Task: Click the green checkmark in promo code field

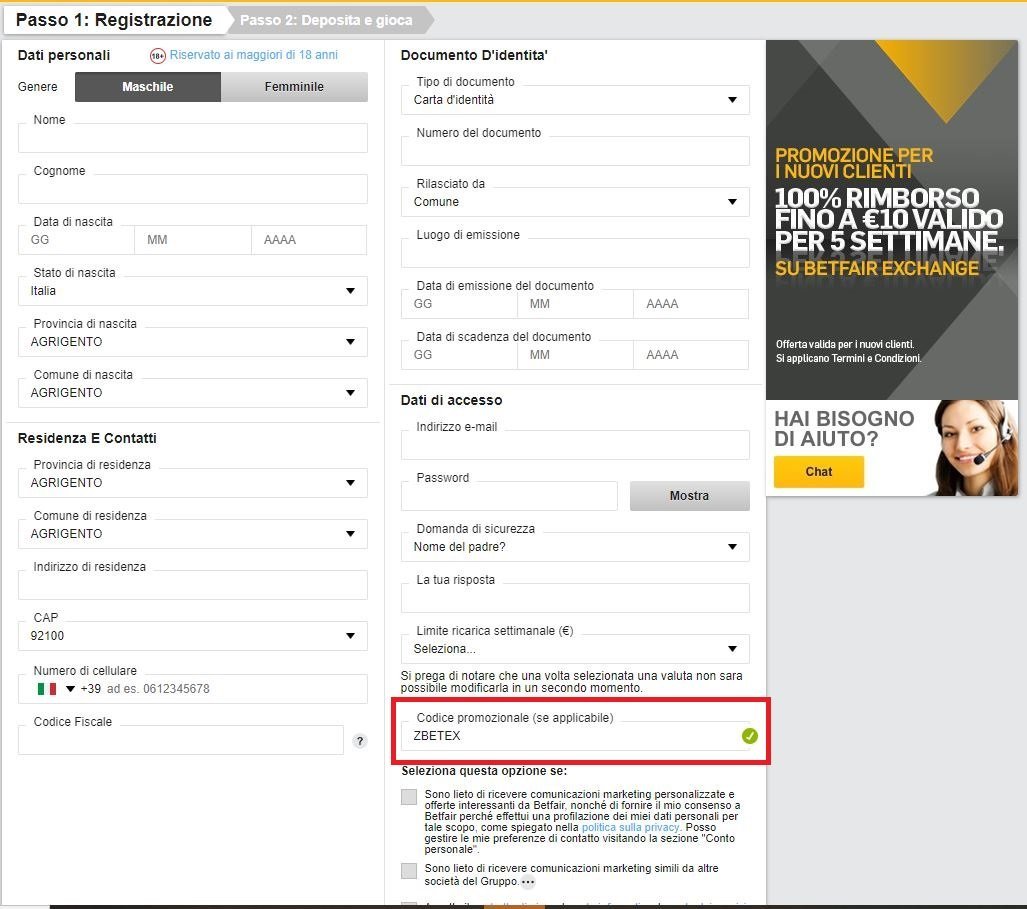Action: [750, 736]
